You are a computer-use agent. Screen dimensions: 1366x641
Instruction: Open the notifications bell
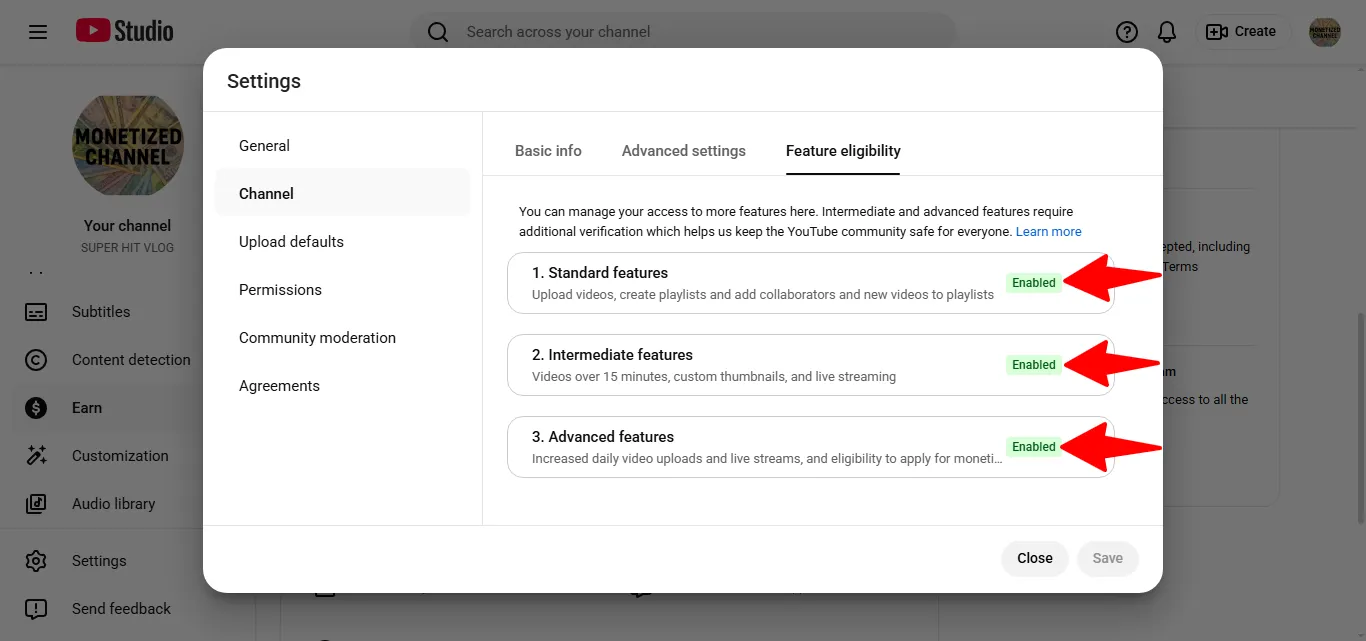[1167, 32]
